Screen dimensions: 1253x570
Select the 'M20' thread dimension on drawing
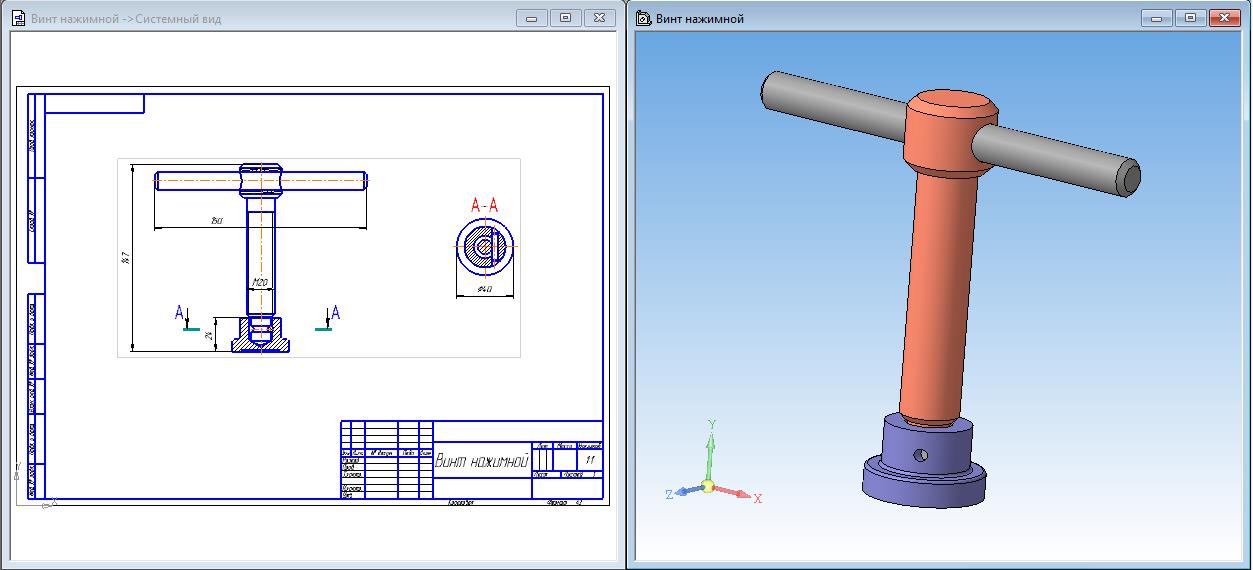pos(260,282)
